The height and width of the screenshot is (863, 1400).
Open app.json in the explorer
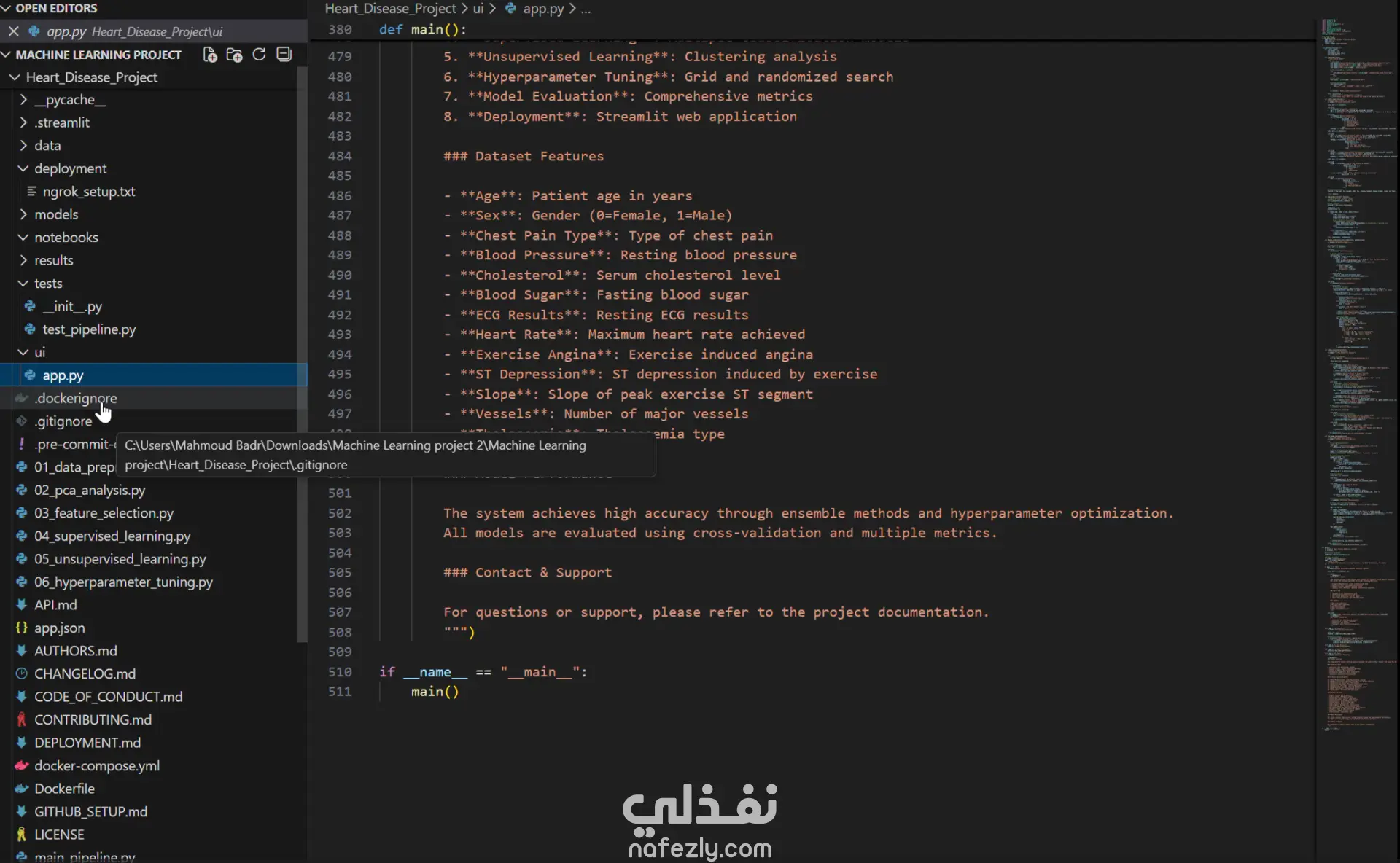(x=59, y=628)
